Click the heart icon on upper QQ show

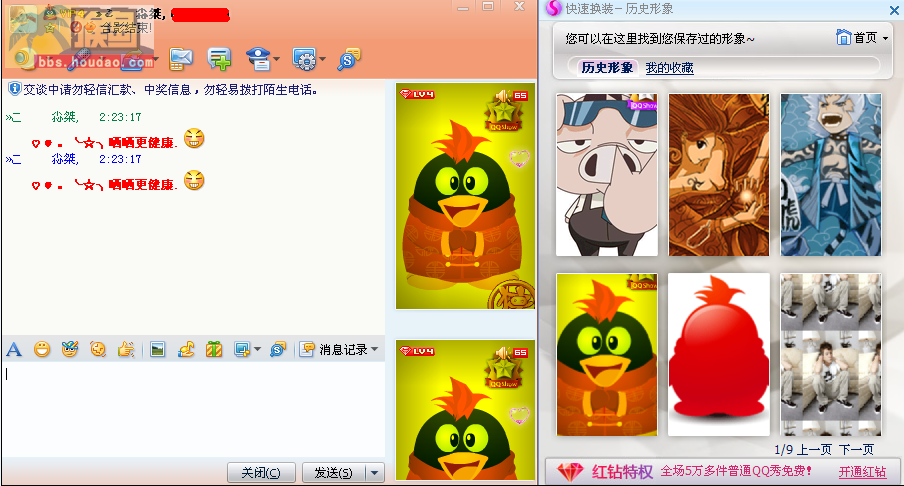pos(519,158)
